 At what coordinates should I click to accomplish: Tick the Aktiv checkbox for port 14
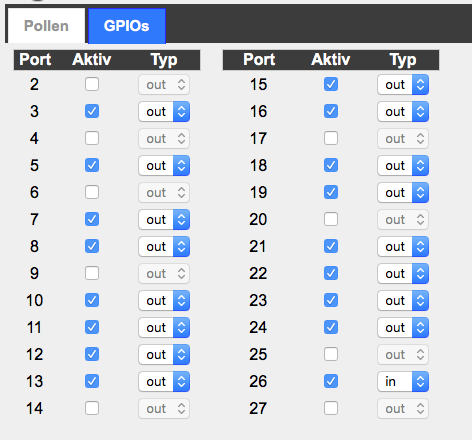(x=92, y=408)
